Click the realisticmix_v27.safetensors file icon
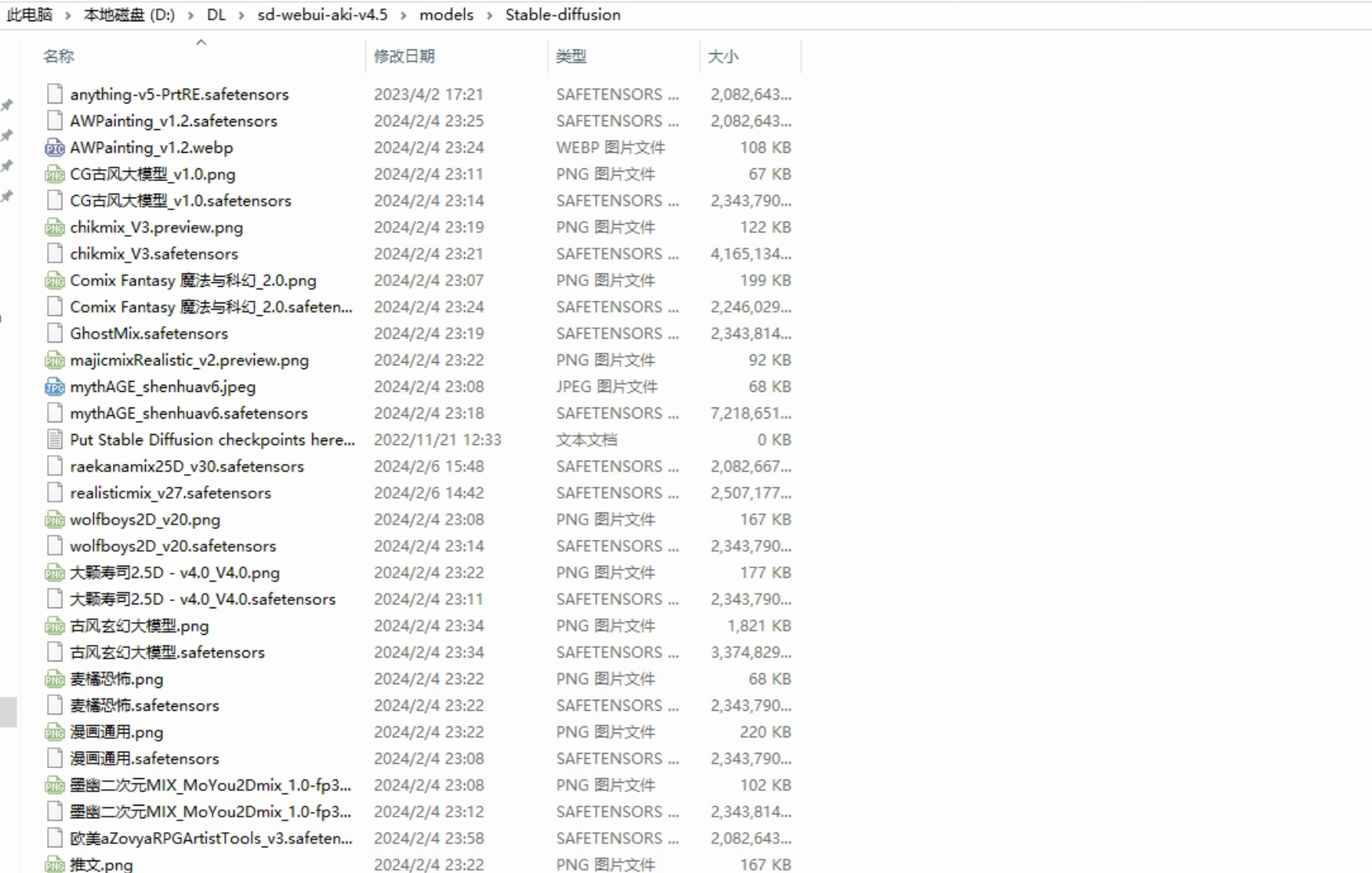Screen dimensions: 1372x873 coord(54,493)
